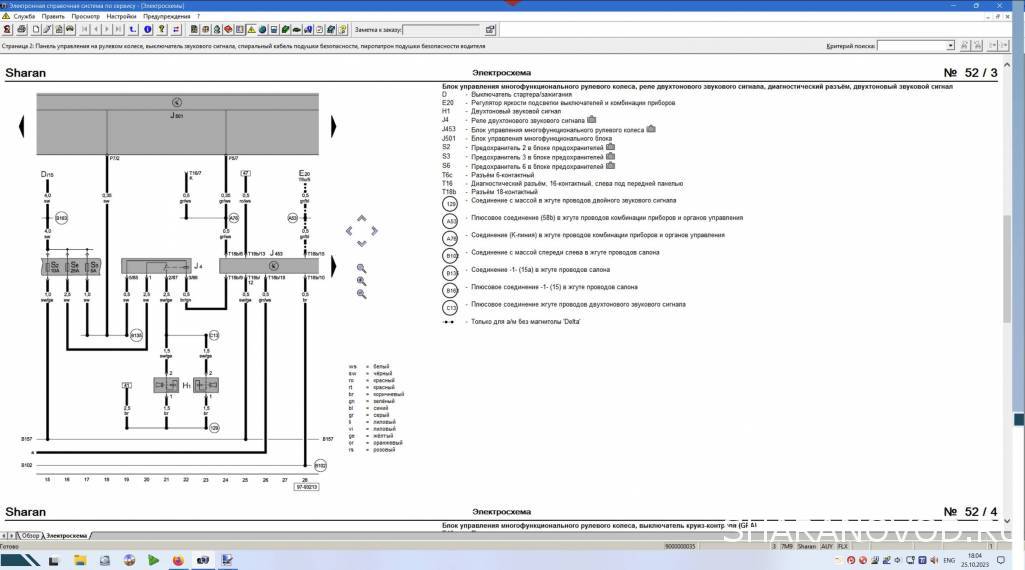Click black right arrow beside J501 block
The image size is (1025, 570).
coord(333,126)
